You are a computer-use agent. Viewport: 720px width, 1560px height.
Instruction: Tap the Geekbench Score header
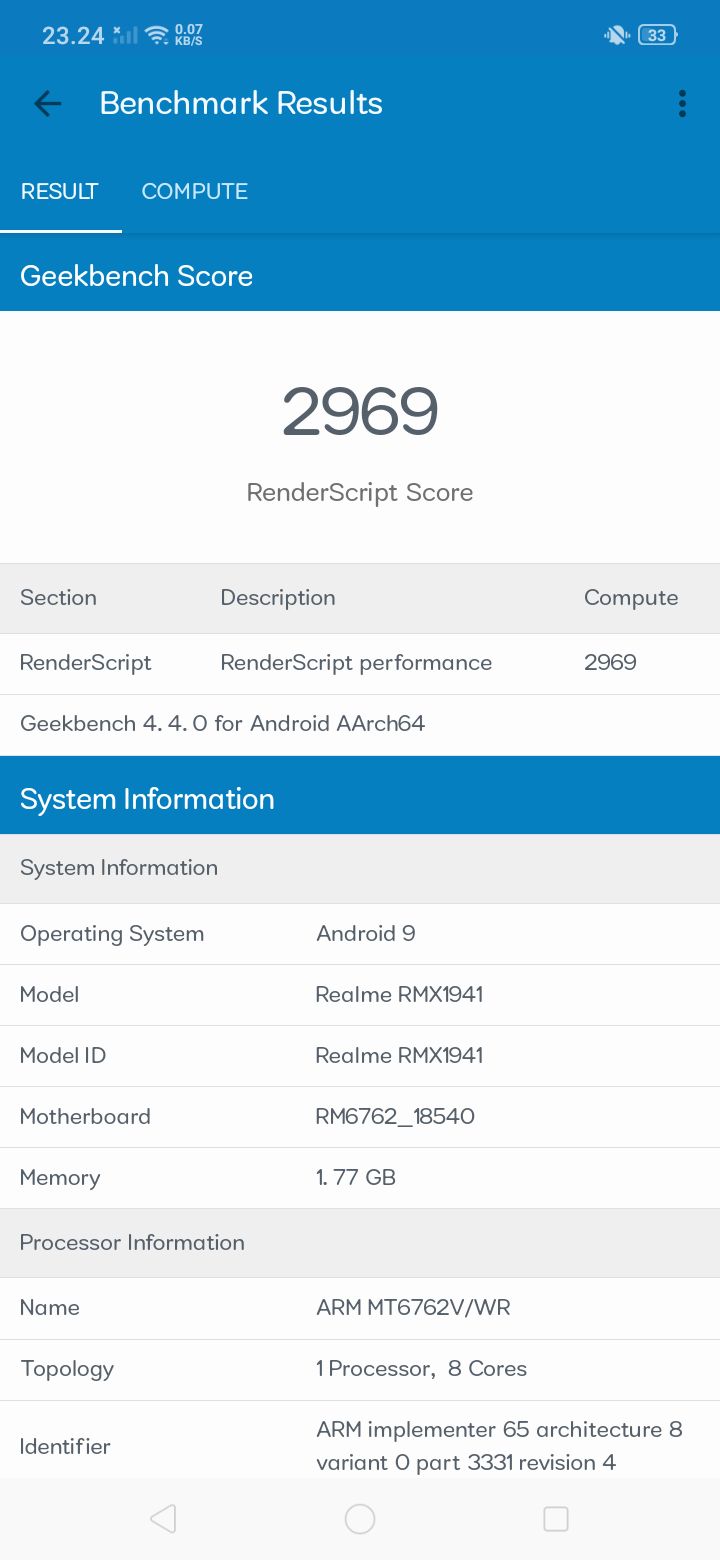(x=137, y=276)
